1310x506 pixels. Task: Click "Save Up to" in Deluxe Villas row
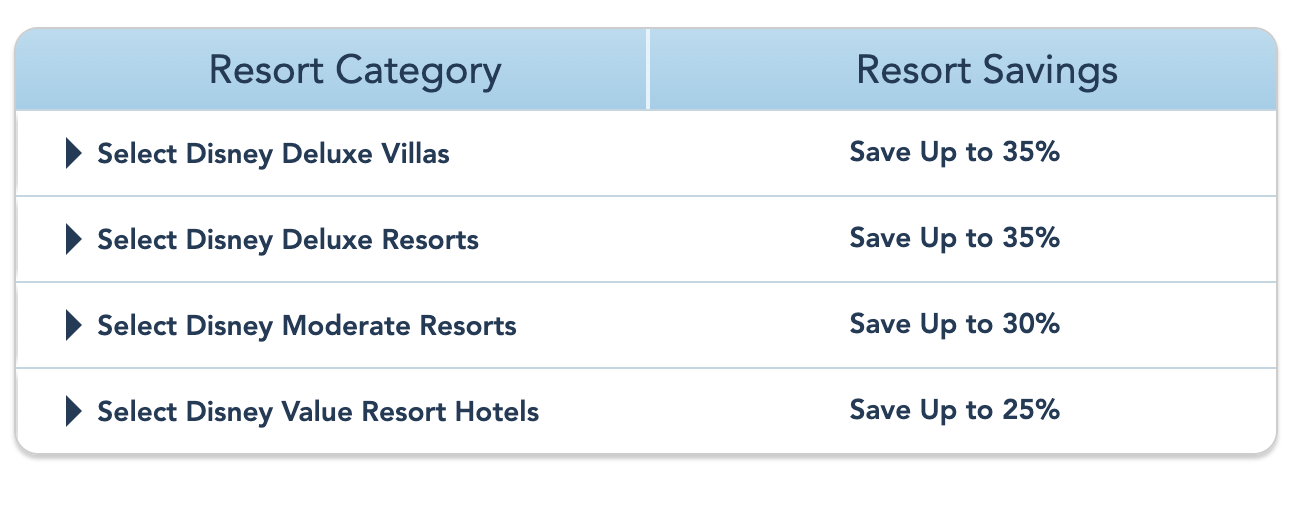click(921, 152)
